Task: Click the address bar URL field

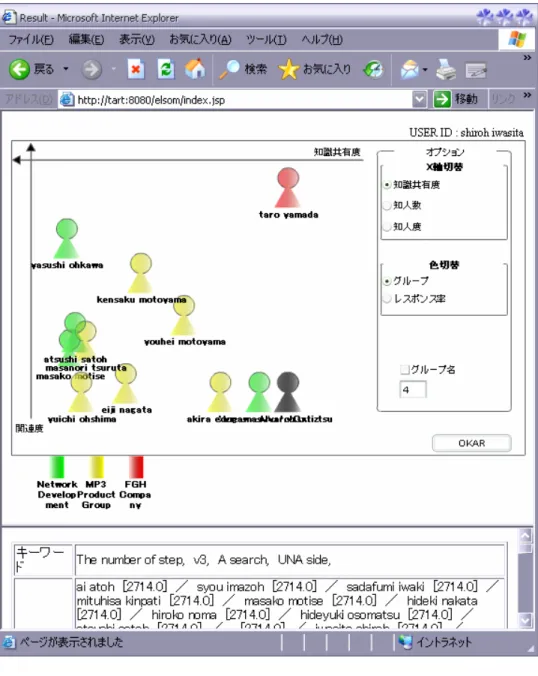Action: tap(244, 100)
